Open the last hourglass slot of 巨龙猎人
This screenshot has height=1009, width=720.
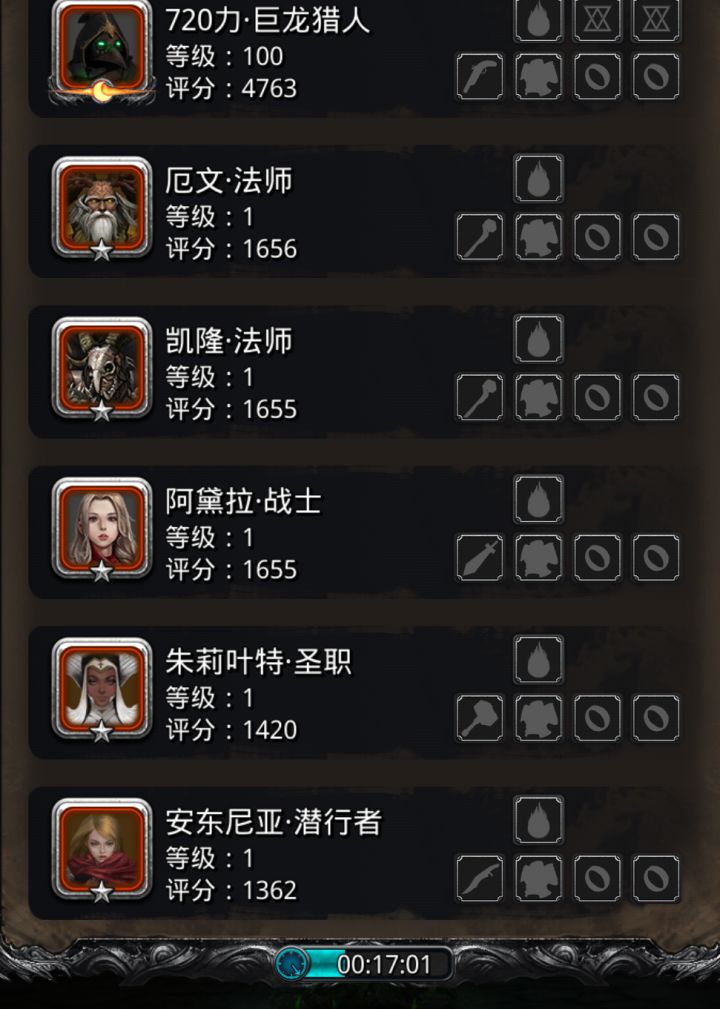(x=656, y=19)
